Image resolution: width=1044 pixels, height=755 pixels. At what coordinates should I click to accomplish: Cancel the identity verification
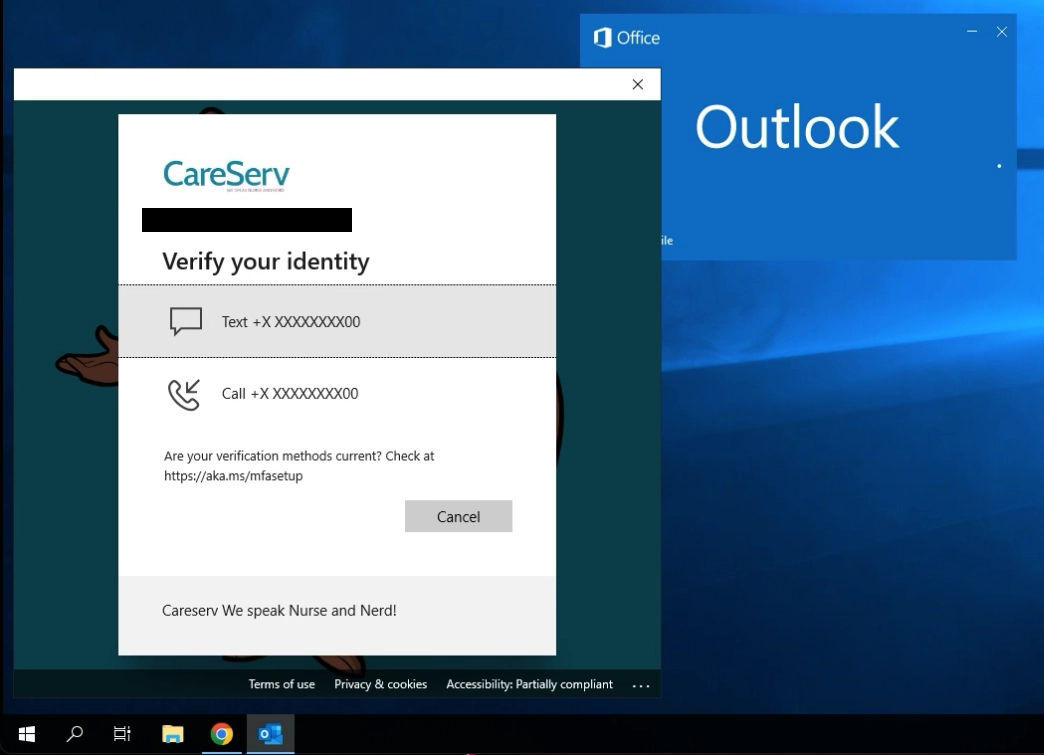click(458, 517)
